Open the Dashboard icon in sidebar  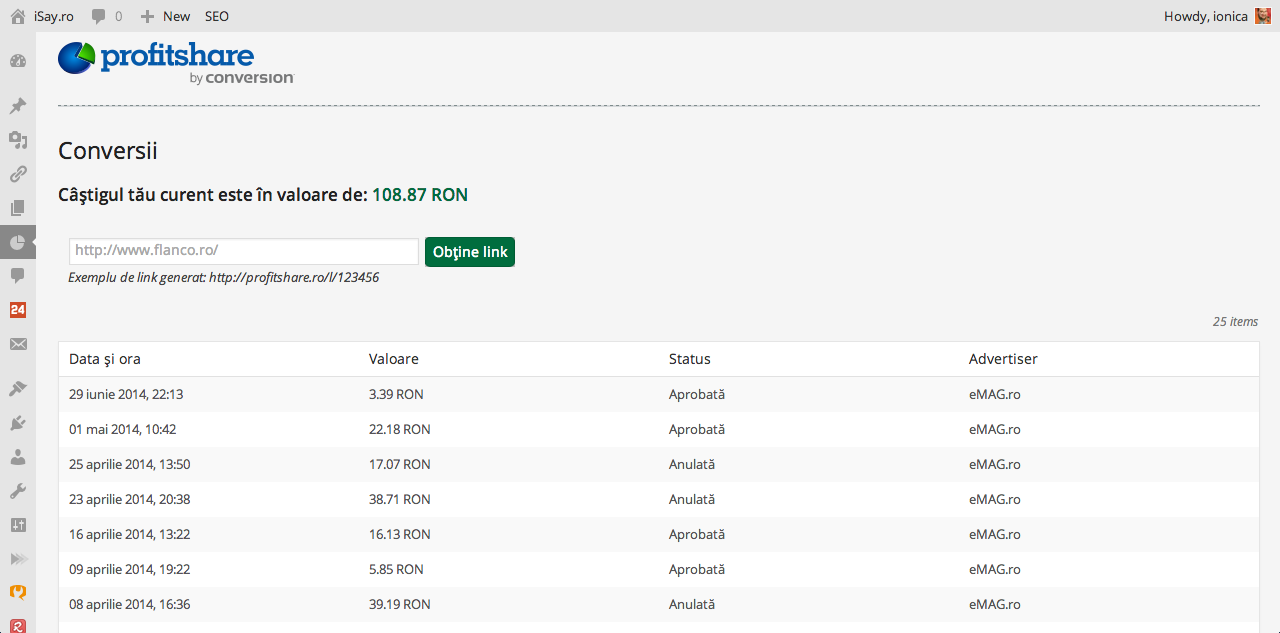click(x=18, y=61)
